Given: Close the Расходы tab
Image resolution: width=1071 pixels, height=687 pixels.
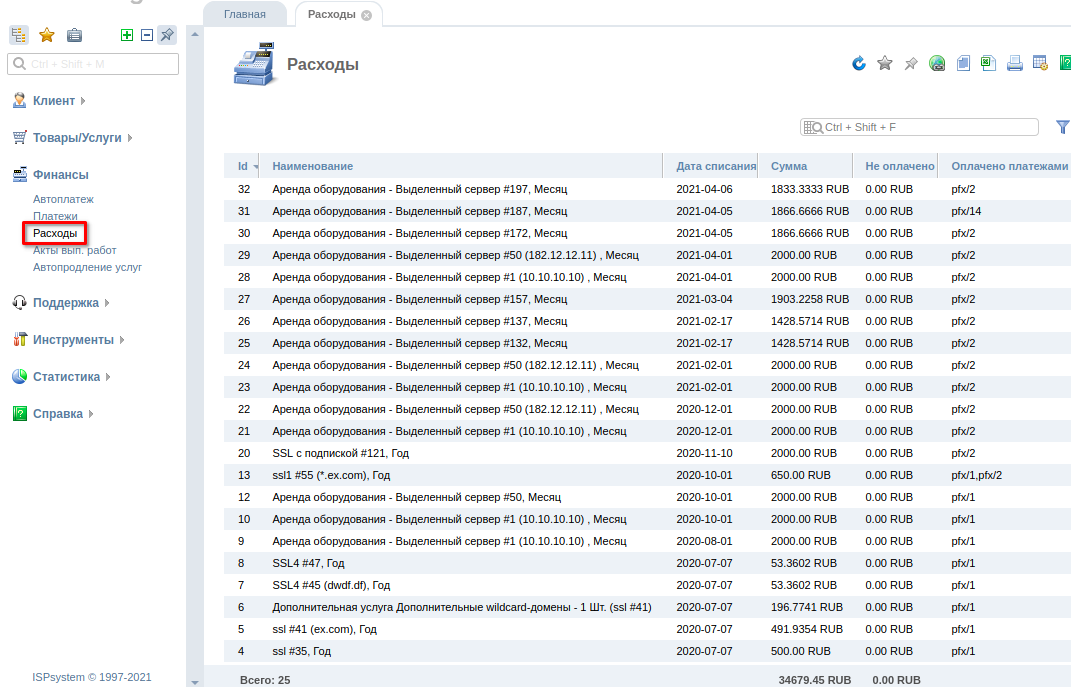Looking at the screenshot, I should [x=366, y=15].
